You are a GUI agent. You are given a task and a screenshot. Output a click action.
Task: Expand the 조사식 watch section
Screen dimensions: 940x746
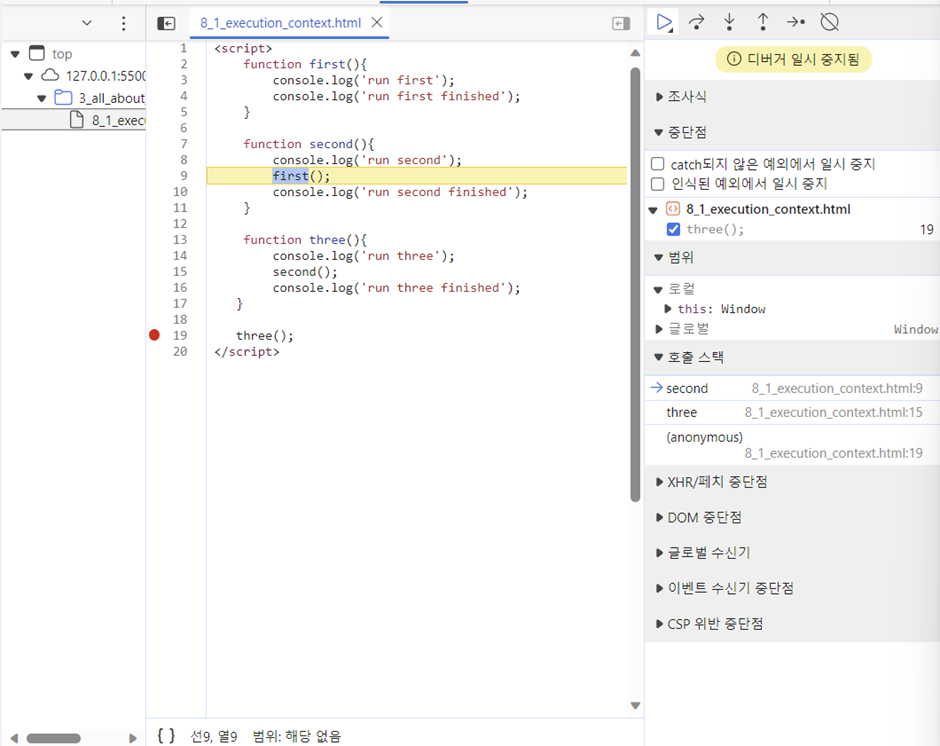(x=659, y=97)
